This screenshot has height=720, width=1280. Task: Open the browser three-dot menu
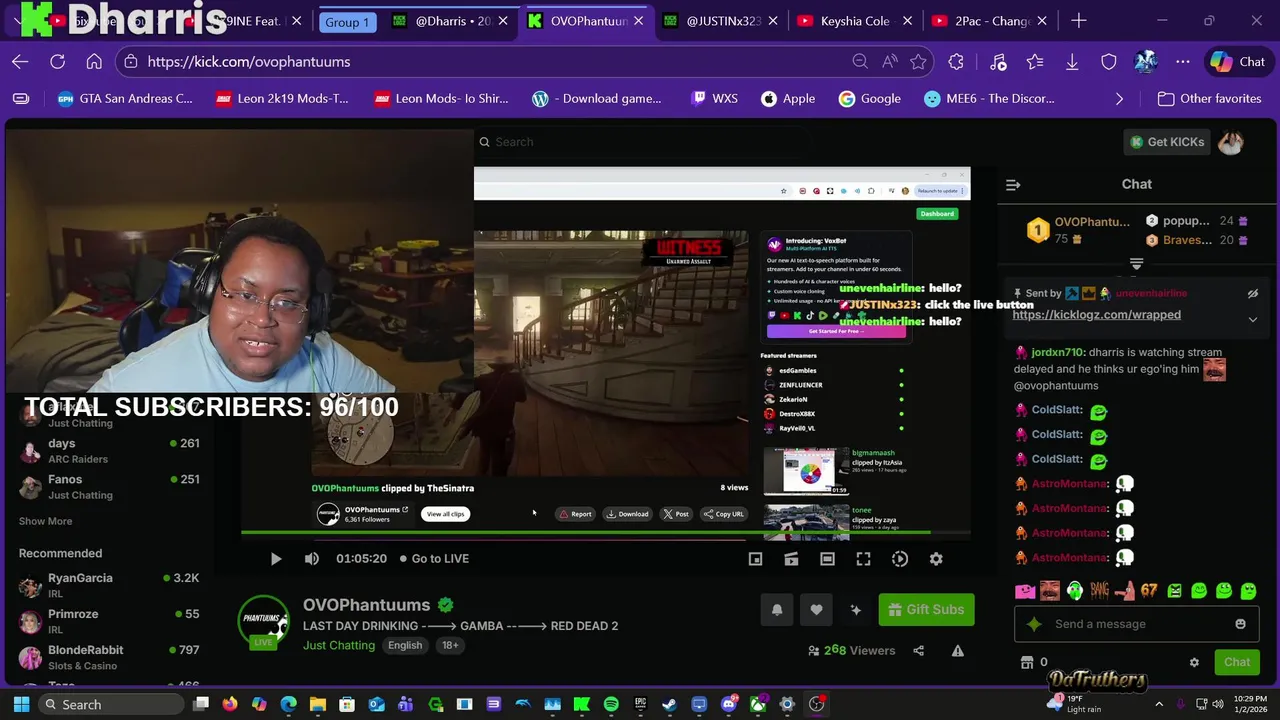coord(1183,62)
